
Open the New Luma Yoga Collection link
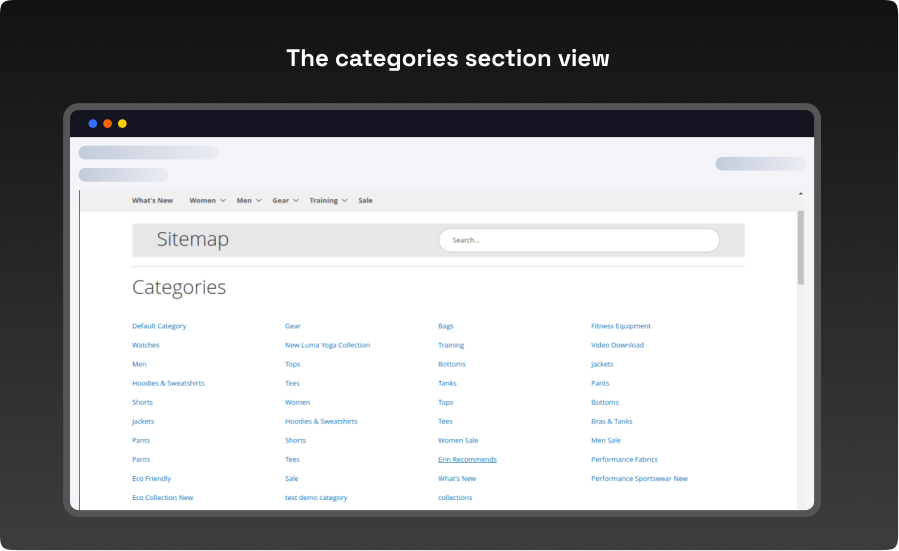[327, 345]
